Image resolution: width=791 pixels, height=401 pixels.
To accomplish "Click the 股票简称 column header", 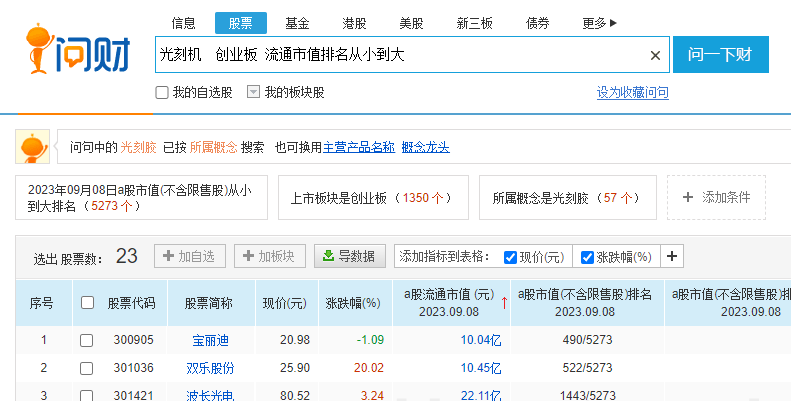I will coord(208,303).
